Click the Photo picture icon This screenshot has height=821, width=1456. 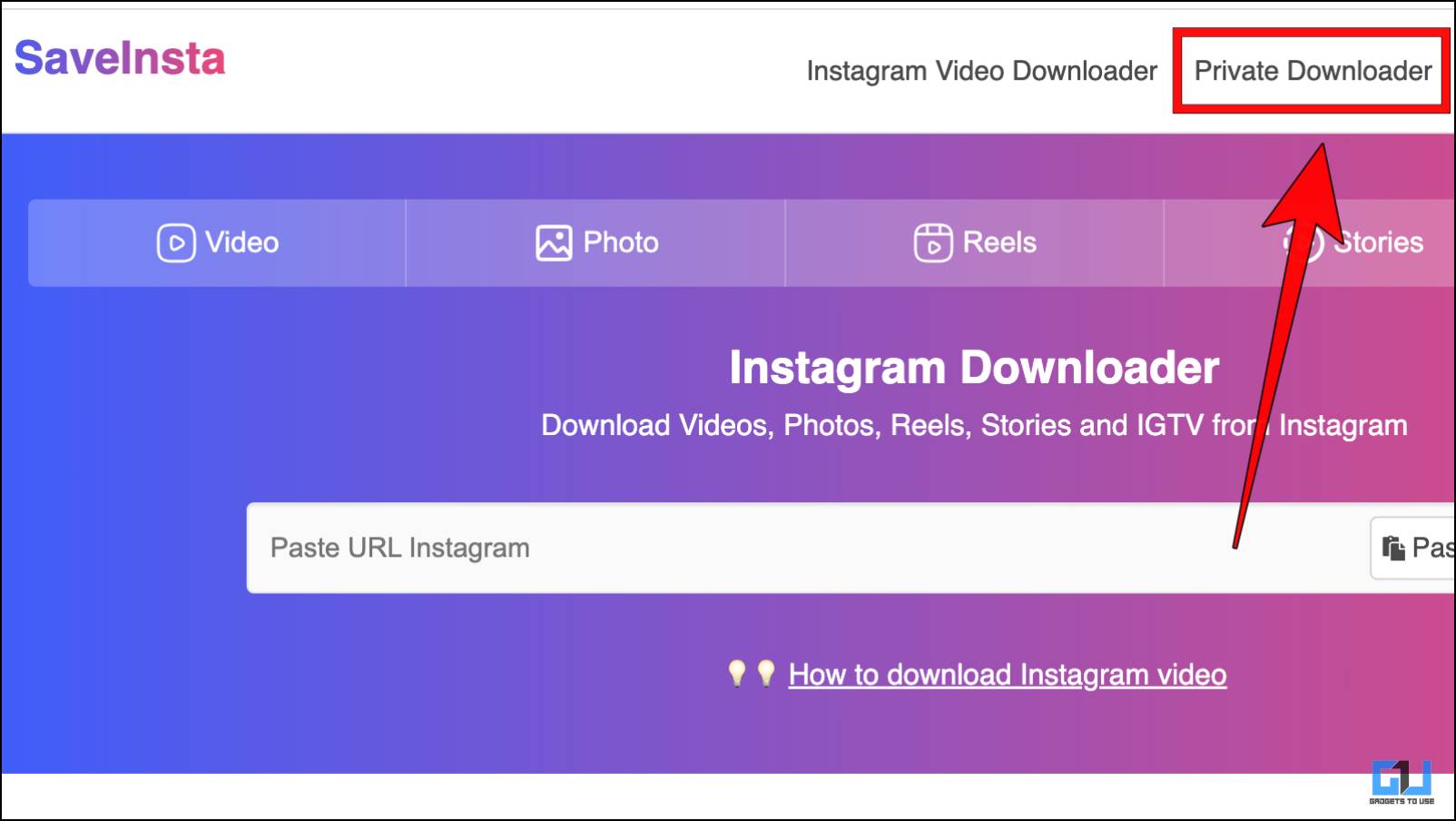click(554, 243)
